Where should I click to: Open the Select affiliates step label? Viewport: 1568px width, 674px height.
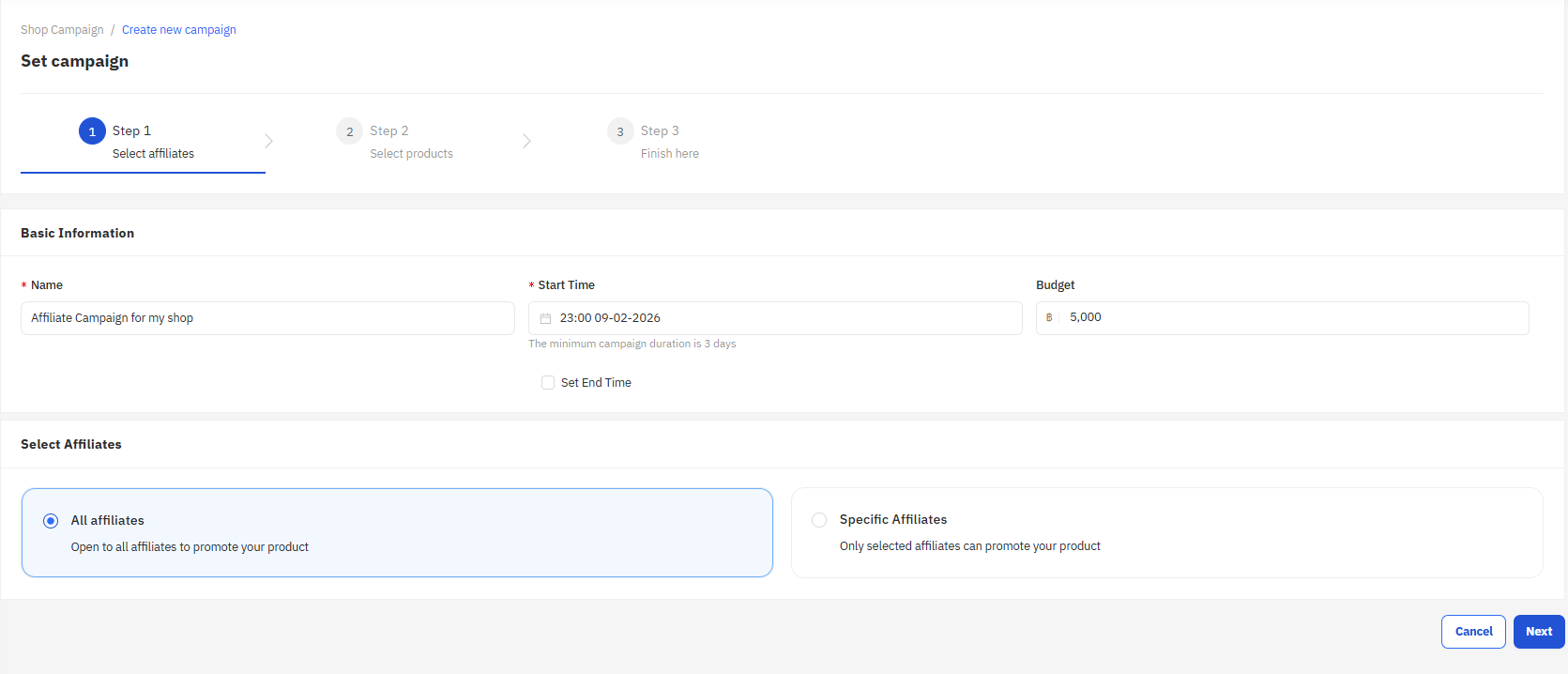(153, 154)
